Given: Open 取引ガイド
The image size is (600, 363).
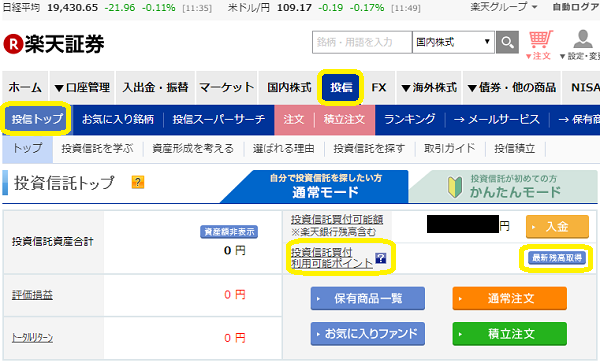Looking at the screenshot, I should point(450,148).
